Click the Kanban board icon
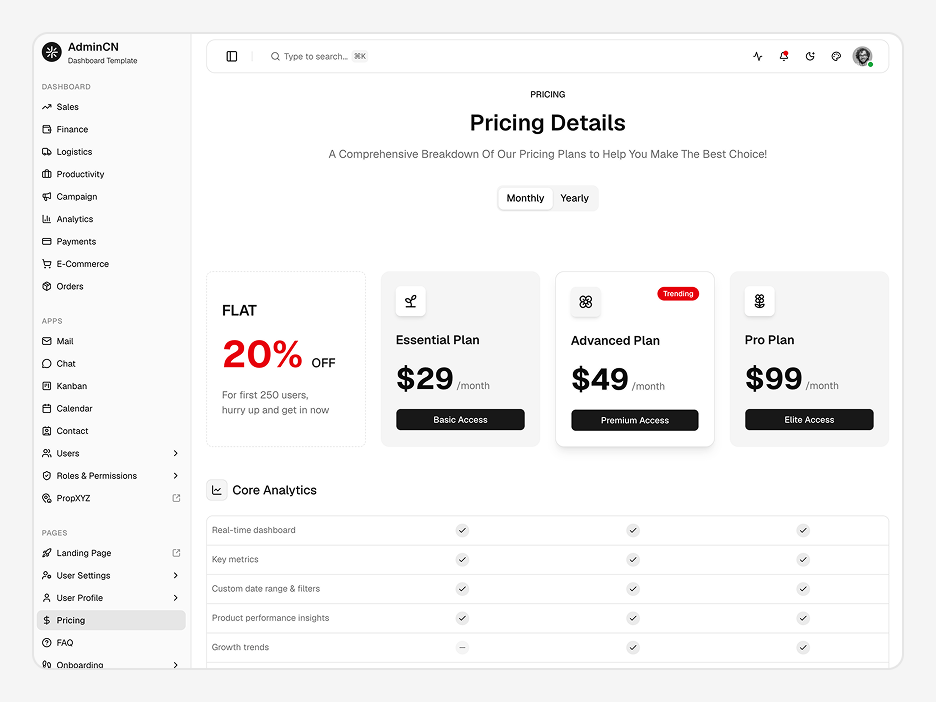The height and width of the screenshot is (702, 936). pos(47,386)
